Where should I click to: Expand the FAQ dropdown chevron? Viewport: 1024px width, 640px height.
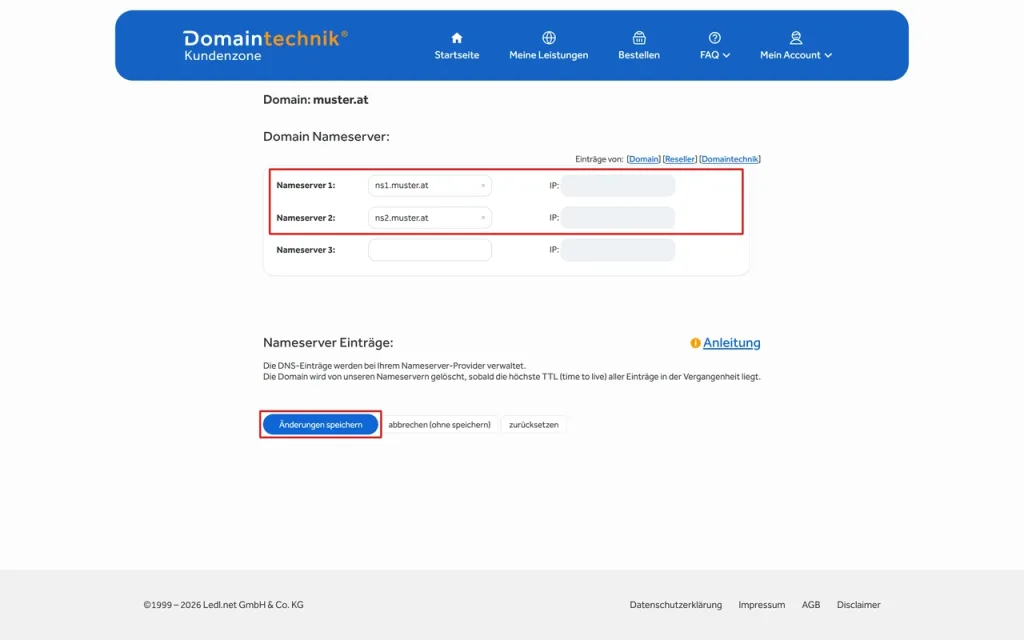coord(726,56)
